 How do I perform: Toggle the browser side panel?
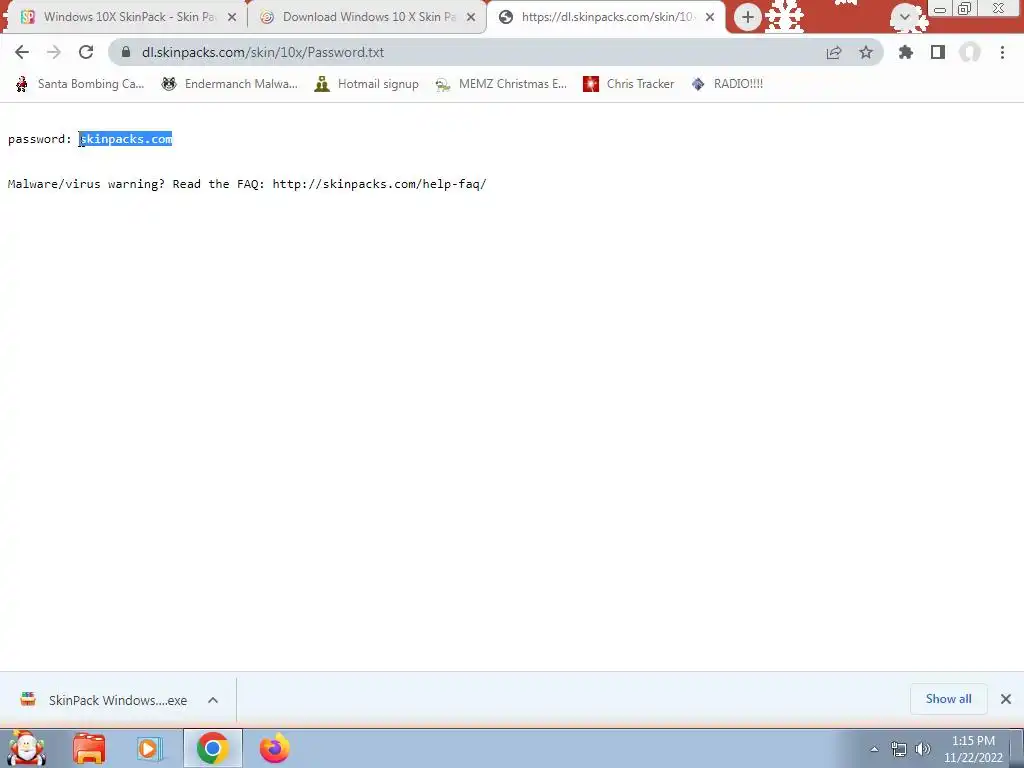pos(938,52)
